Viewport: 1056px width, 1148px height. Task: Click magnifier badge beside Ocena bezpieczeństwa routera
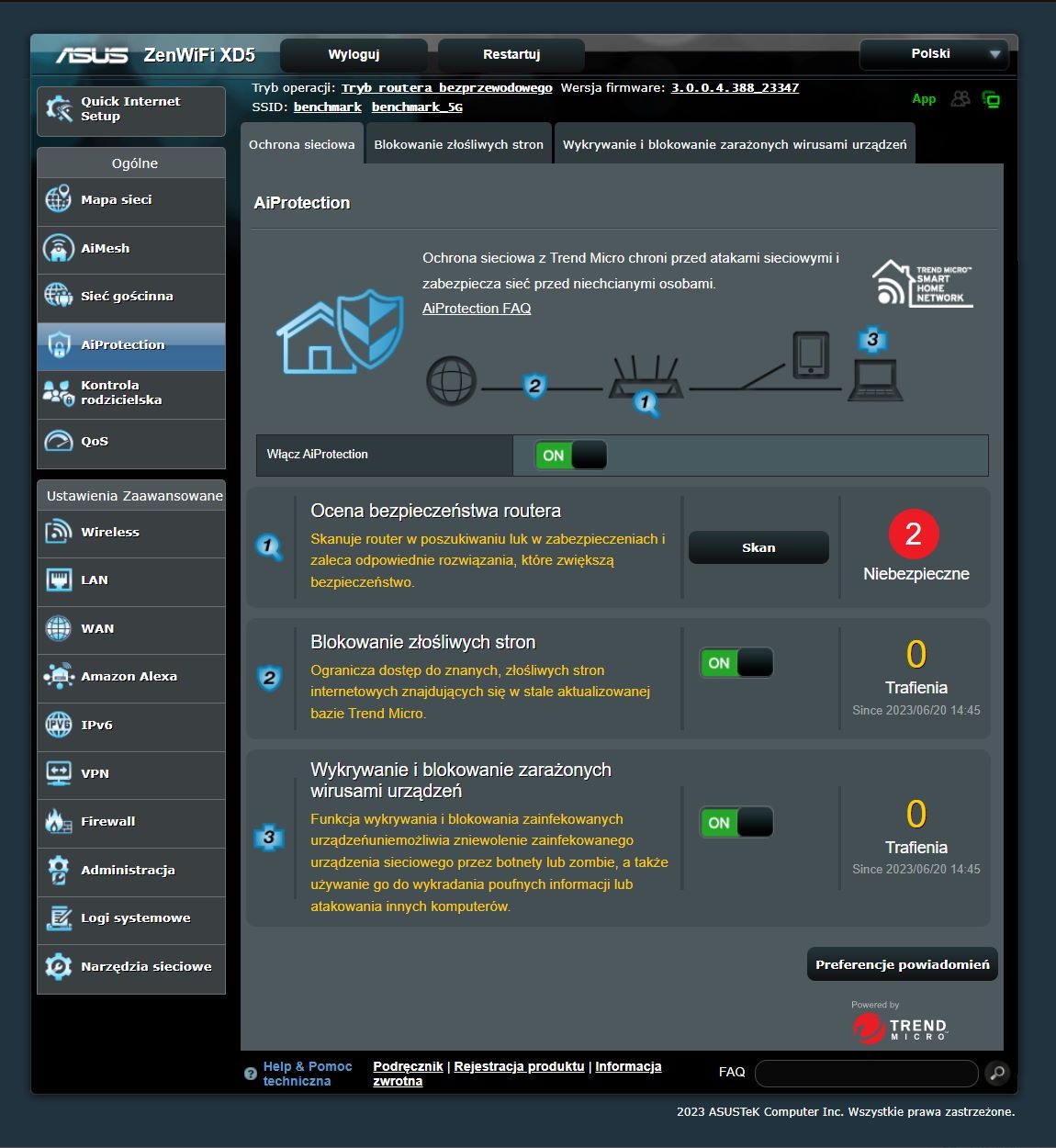pos(268,547)
